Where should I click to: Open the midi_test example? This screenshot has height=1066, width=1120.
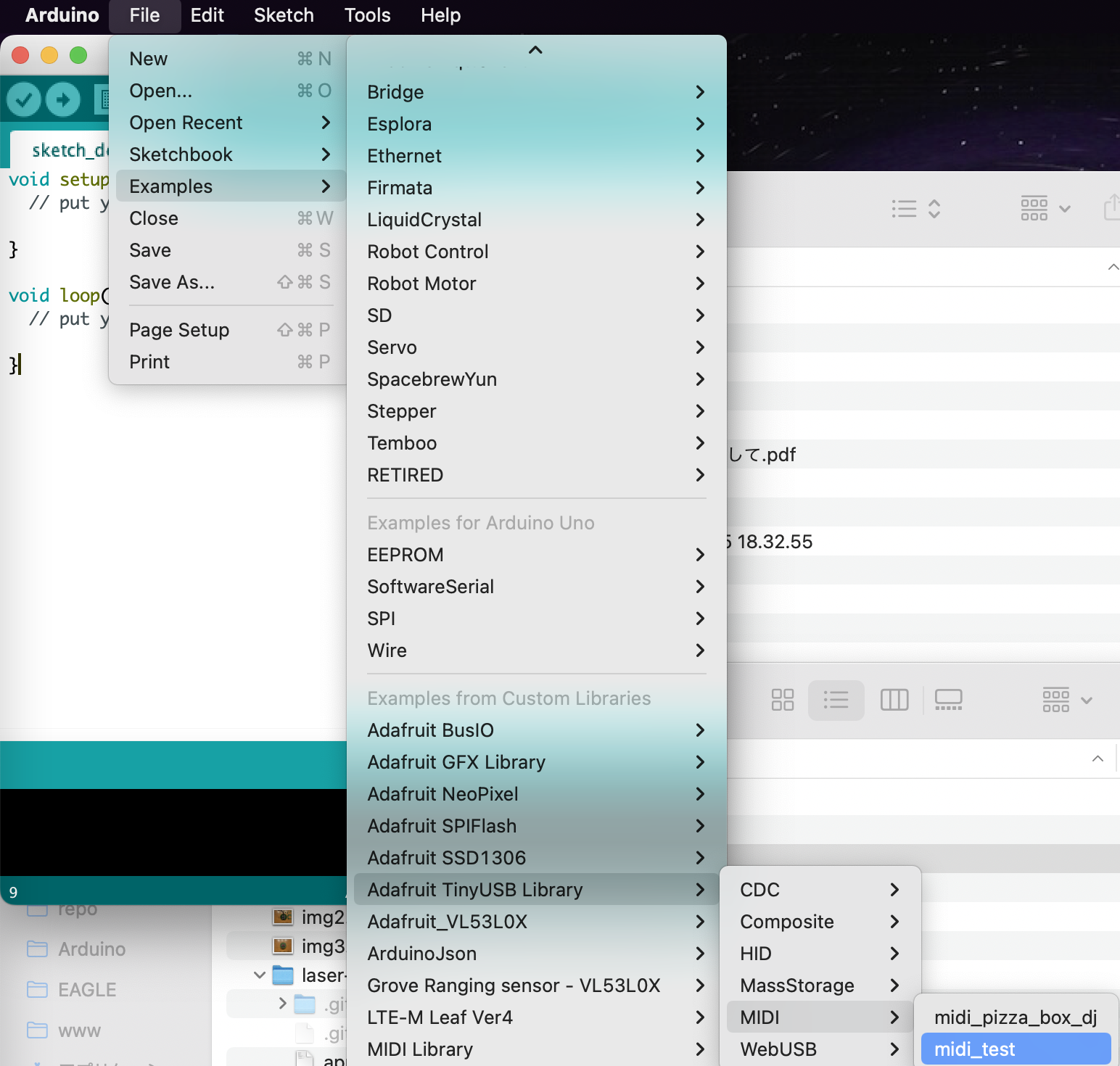tap(1016, 1049)
